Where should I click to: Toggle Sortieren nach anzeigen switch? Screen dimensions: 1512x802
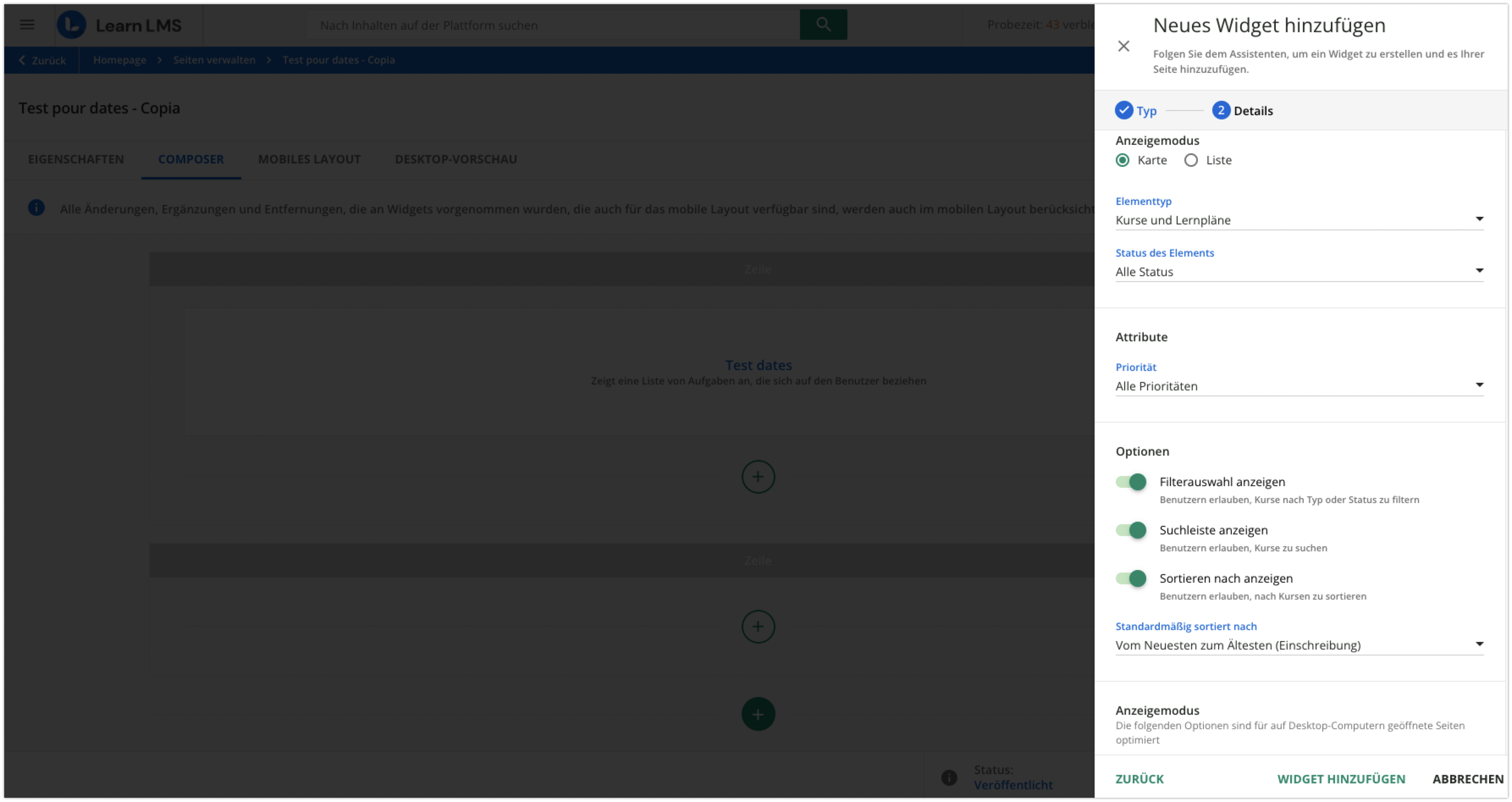point(1131,578)
